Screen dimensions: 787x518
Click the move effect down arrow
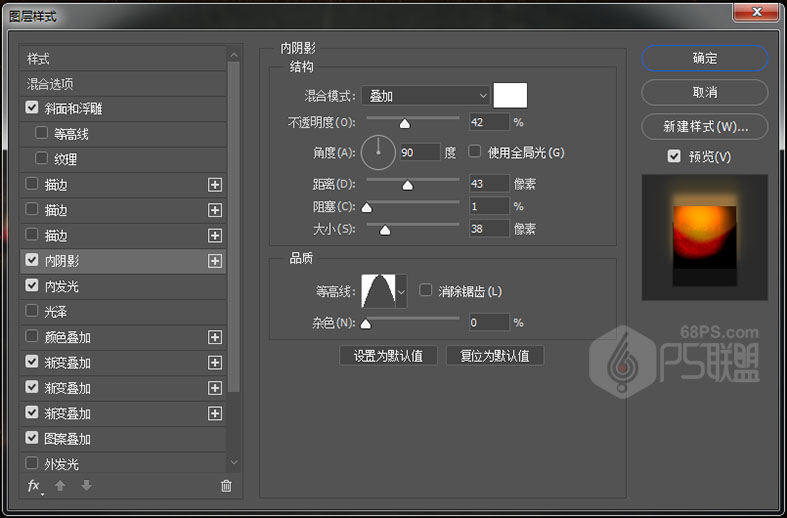pyautogui.click(x=86, y=485)
